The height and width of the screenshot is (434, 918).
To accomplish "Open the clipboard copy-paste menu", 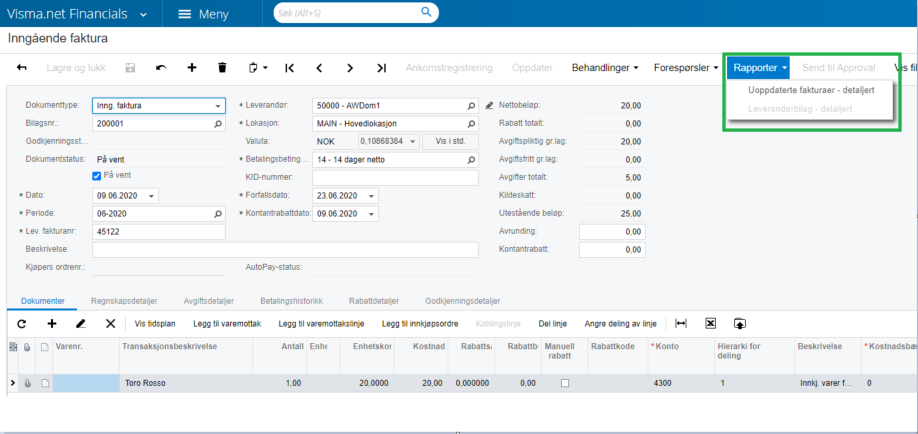I will point(258,68).
